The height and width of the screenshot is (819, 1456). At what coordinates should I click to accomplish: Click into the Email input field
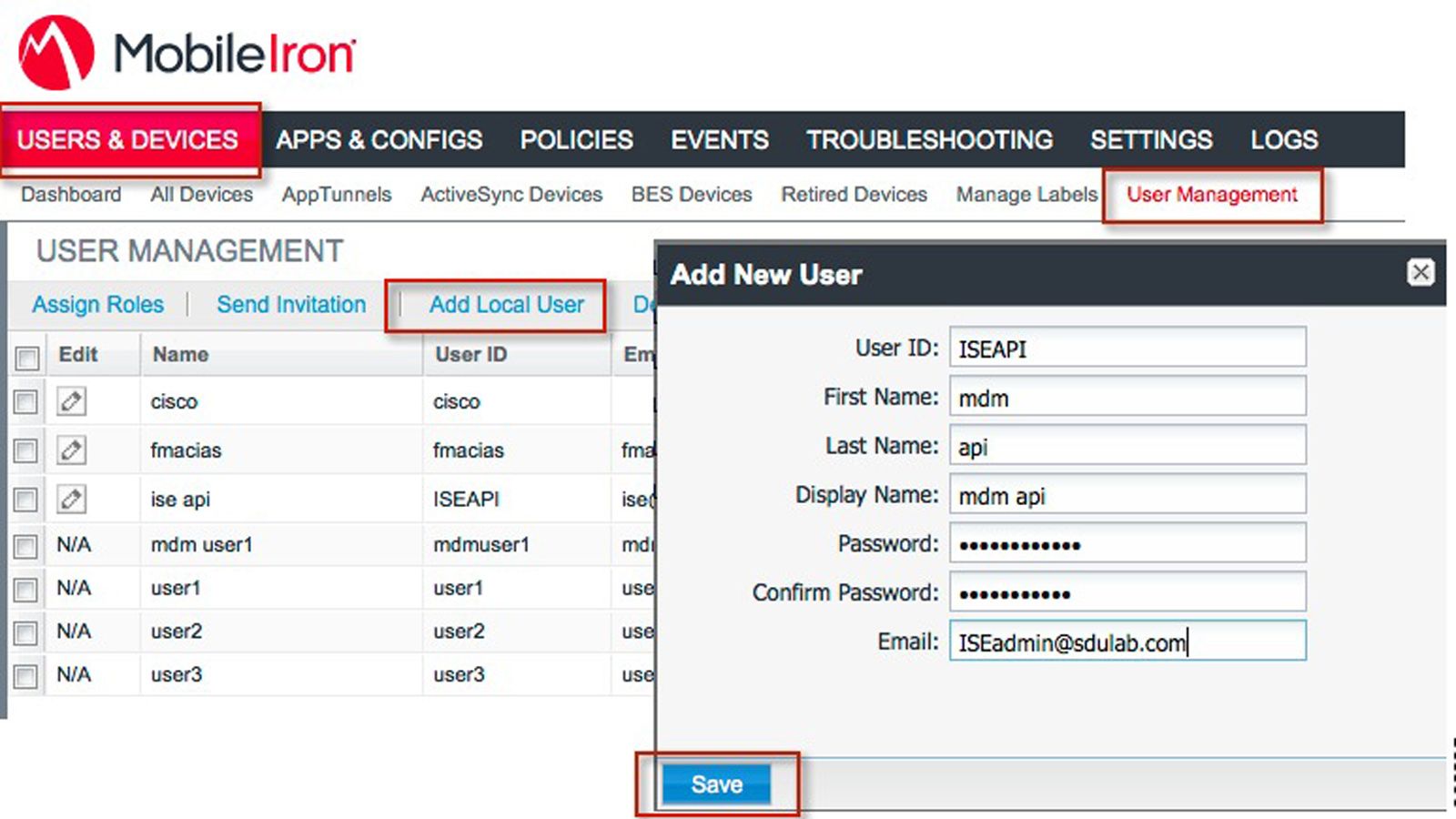pyautogui.click(x=1127, y=642)
